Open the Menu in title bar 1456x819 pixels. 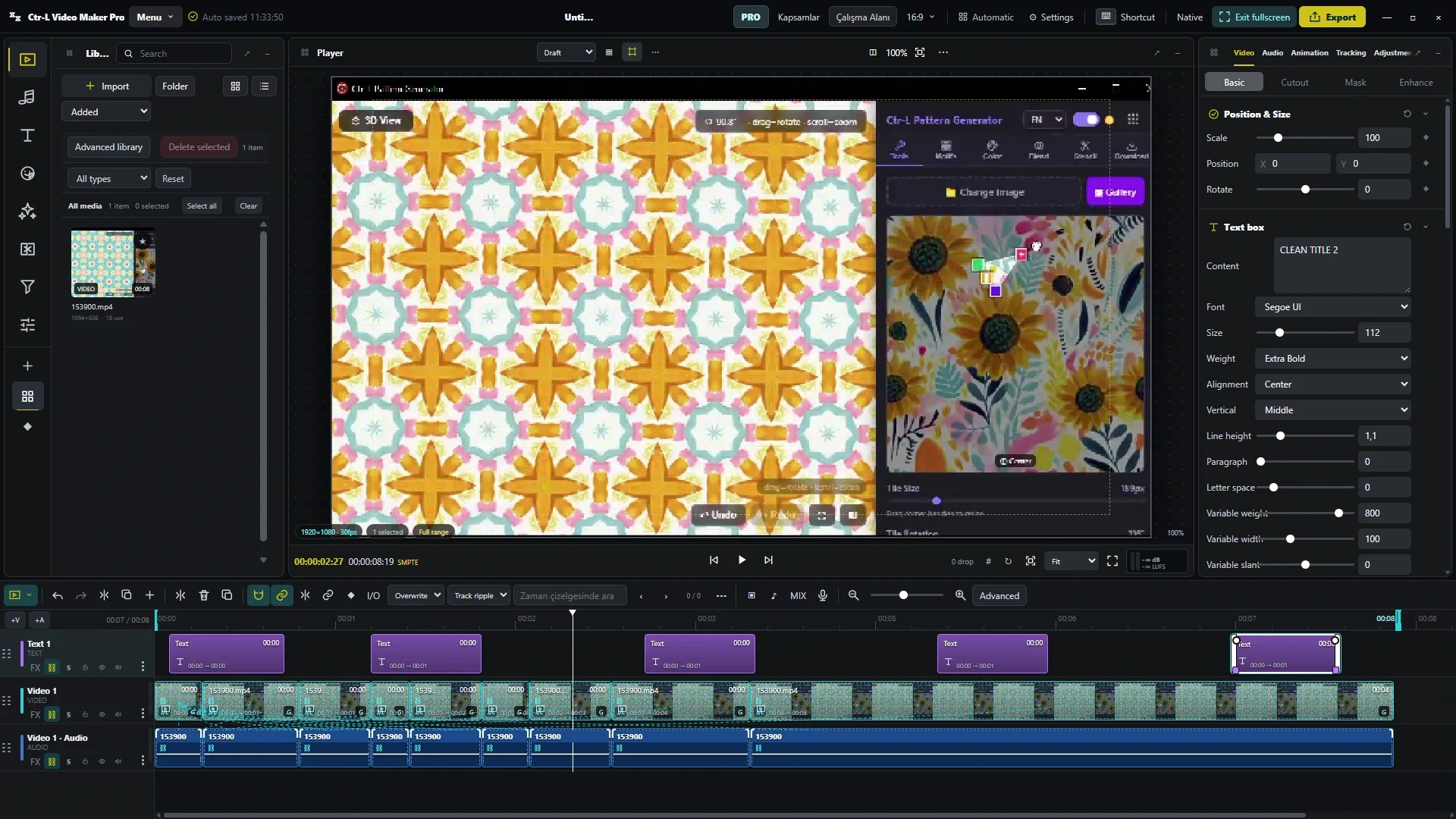pyautogui.click(x=155, y=17)
